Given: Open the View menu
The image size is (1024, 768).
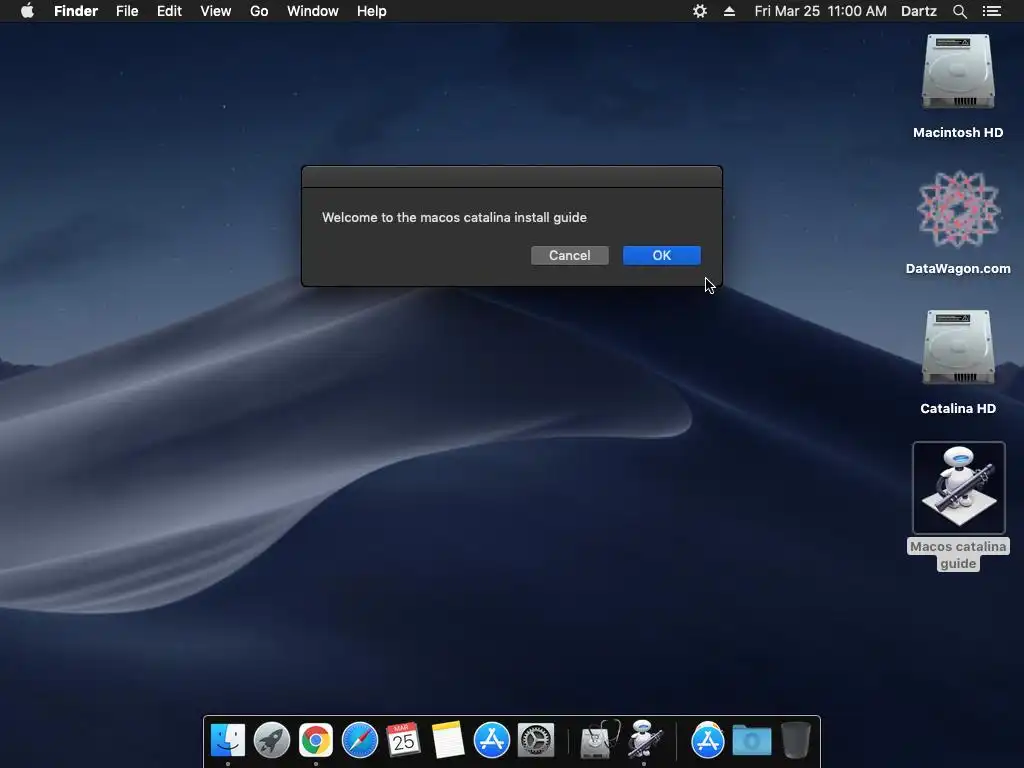Looking at the screenshot, I should (x=216, y=11).
